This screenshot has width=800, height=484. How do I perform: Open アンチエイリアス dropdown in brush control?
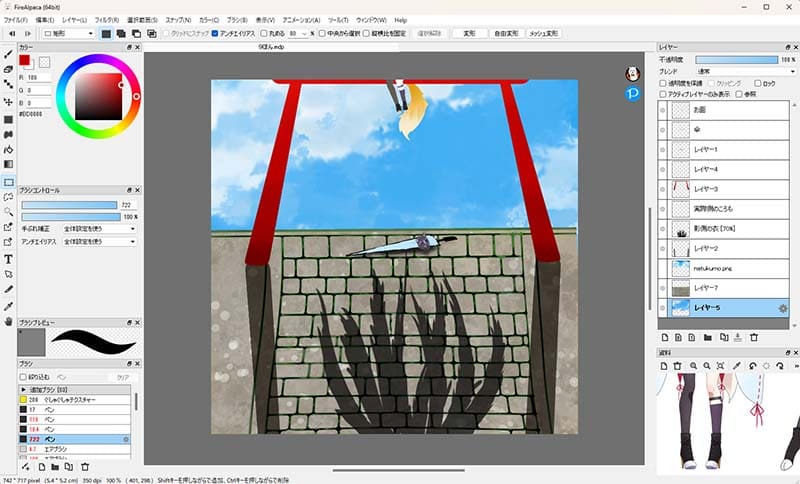(99, 242)
